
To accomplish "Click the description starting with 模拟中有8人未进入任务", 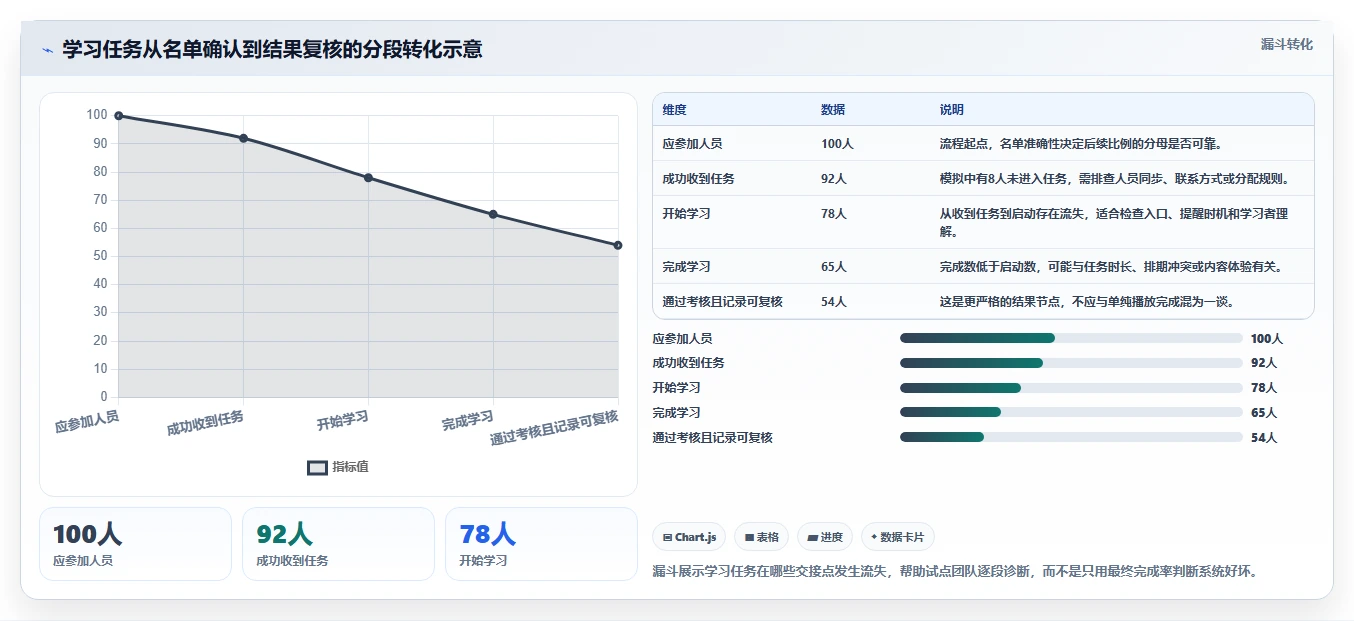I will 1115,179.
